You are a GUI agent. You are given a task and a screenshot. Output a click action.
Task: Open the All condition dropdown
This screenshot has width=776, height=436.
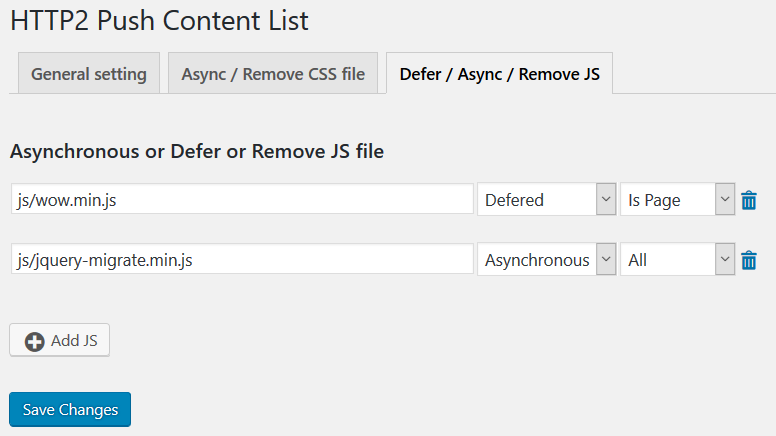668,260
